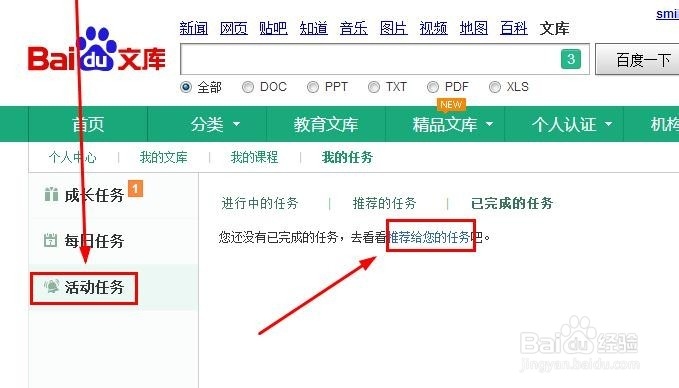Click the 文库 label in top links

554,29
